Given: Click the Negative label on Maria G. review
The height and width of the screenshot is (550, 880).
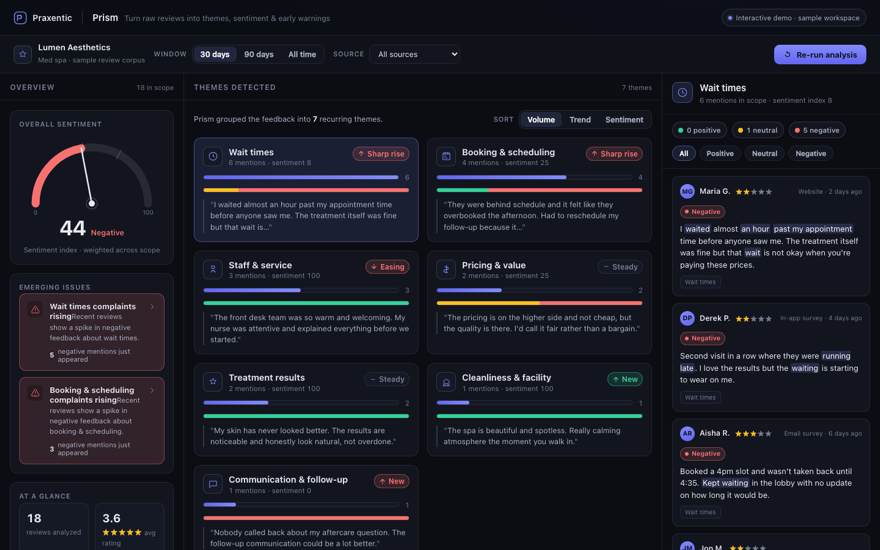Looking at the screenshot, I should pyautogui.click(x=702, y=212).
